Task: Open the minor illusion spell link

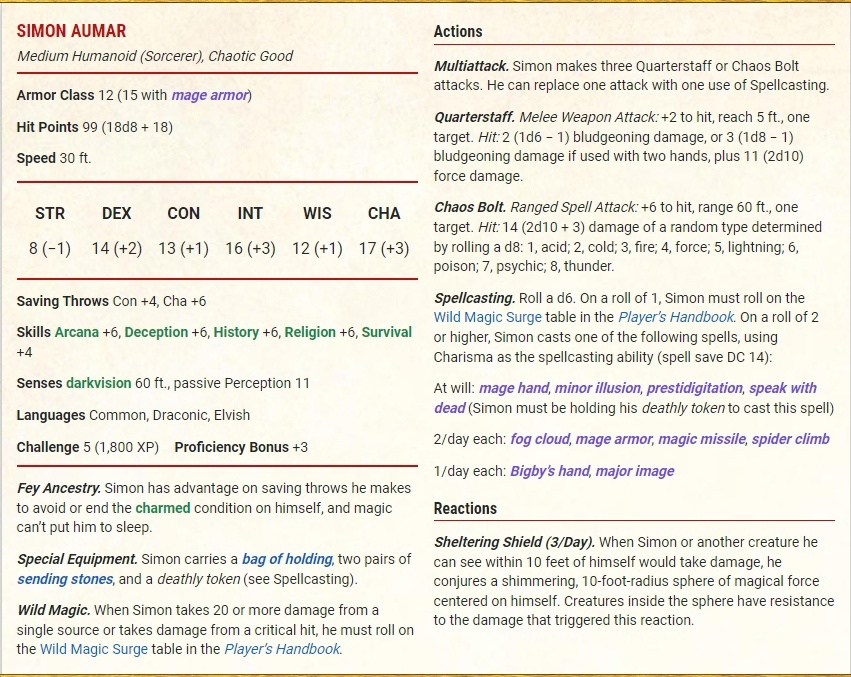Action: coord(598,388)
